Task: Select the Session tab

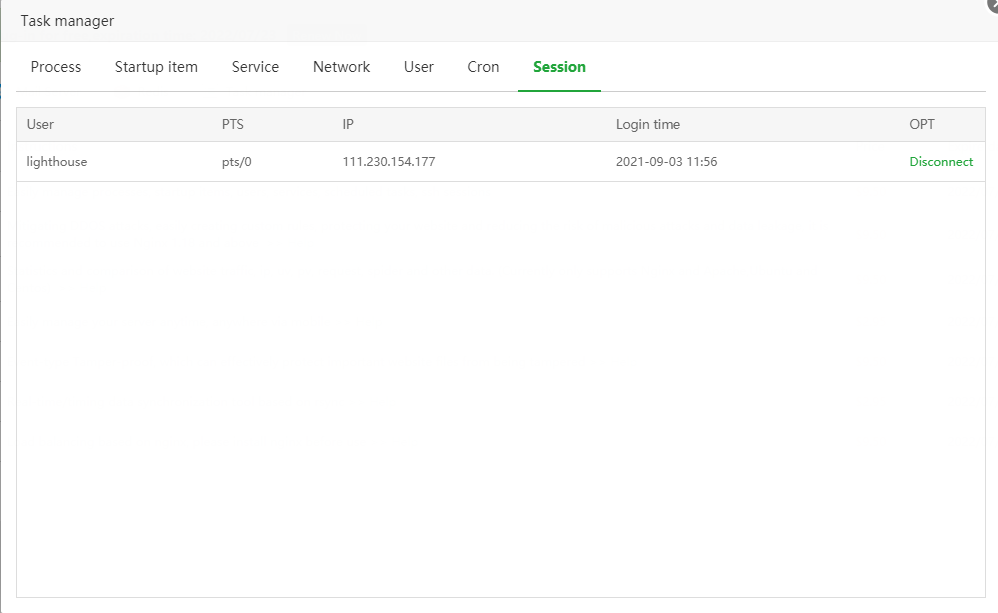Action: tap(559, 67)
